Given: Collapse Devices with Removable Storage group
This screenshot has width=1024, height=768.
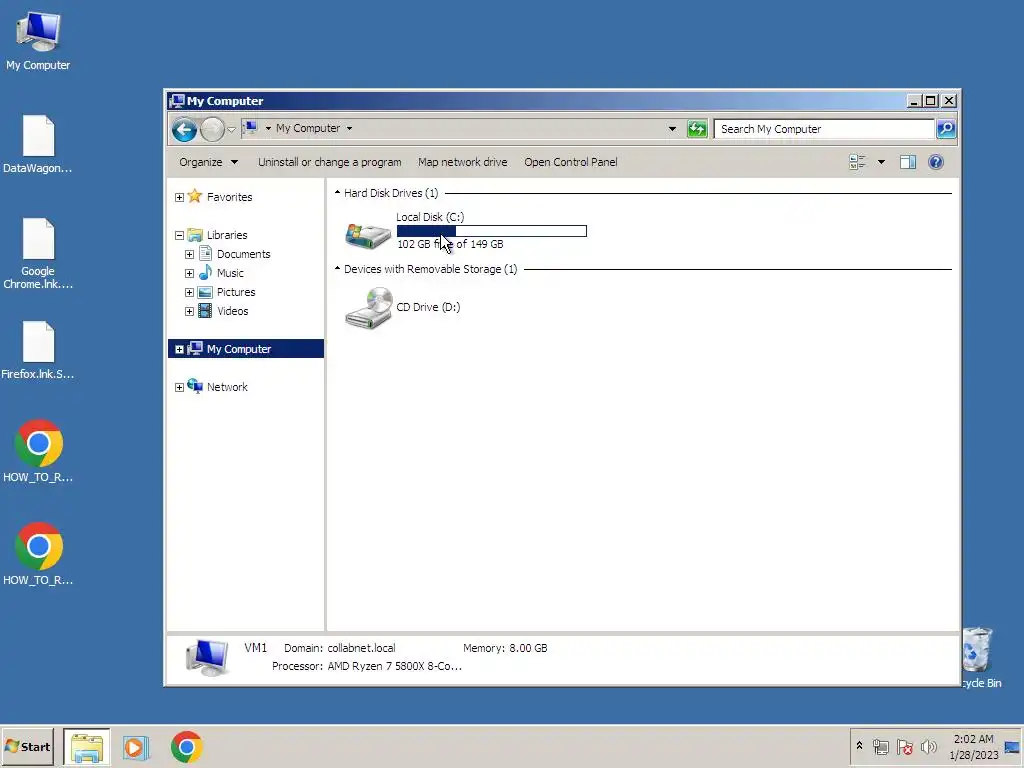Looking at the screenshot, I should pyautogui.click(x=338, y=268).
